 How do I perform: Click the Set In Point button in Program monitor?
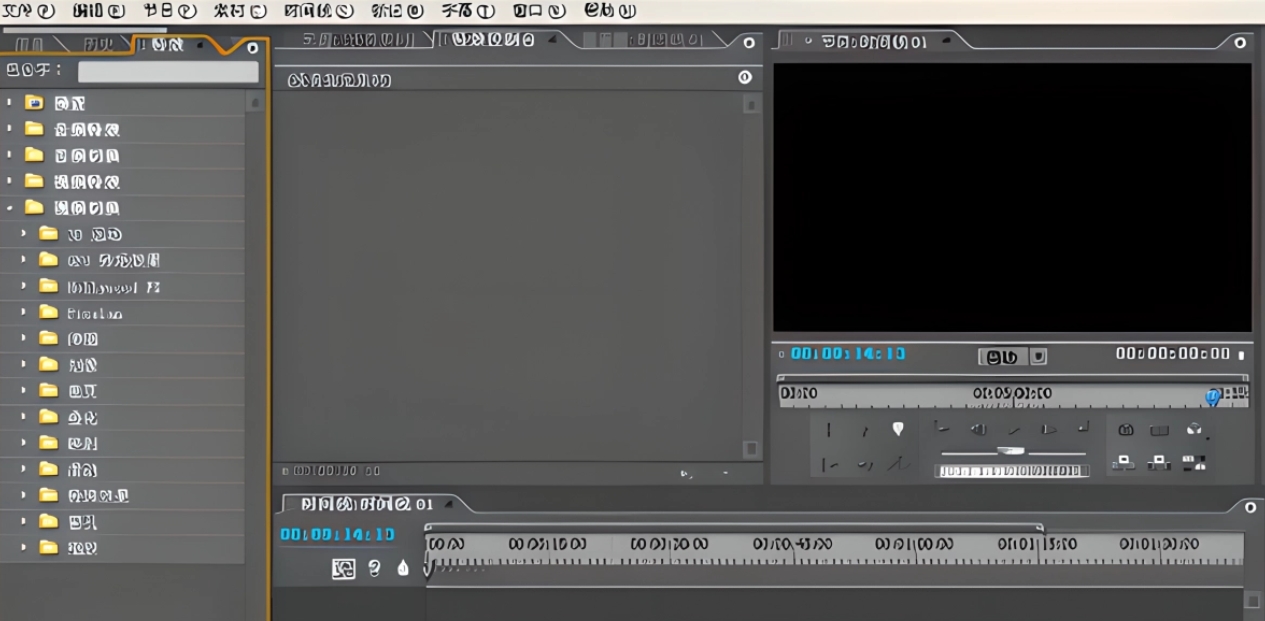coord(828,430)
